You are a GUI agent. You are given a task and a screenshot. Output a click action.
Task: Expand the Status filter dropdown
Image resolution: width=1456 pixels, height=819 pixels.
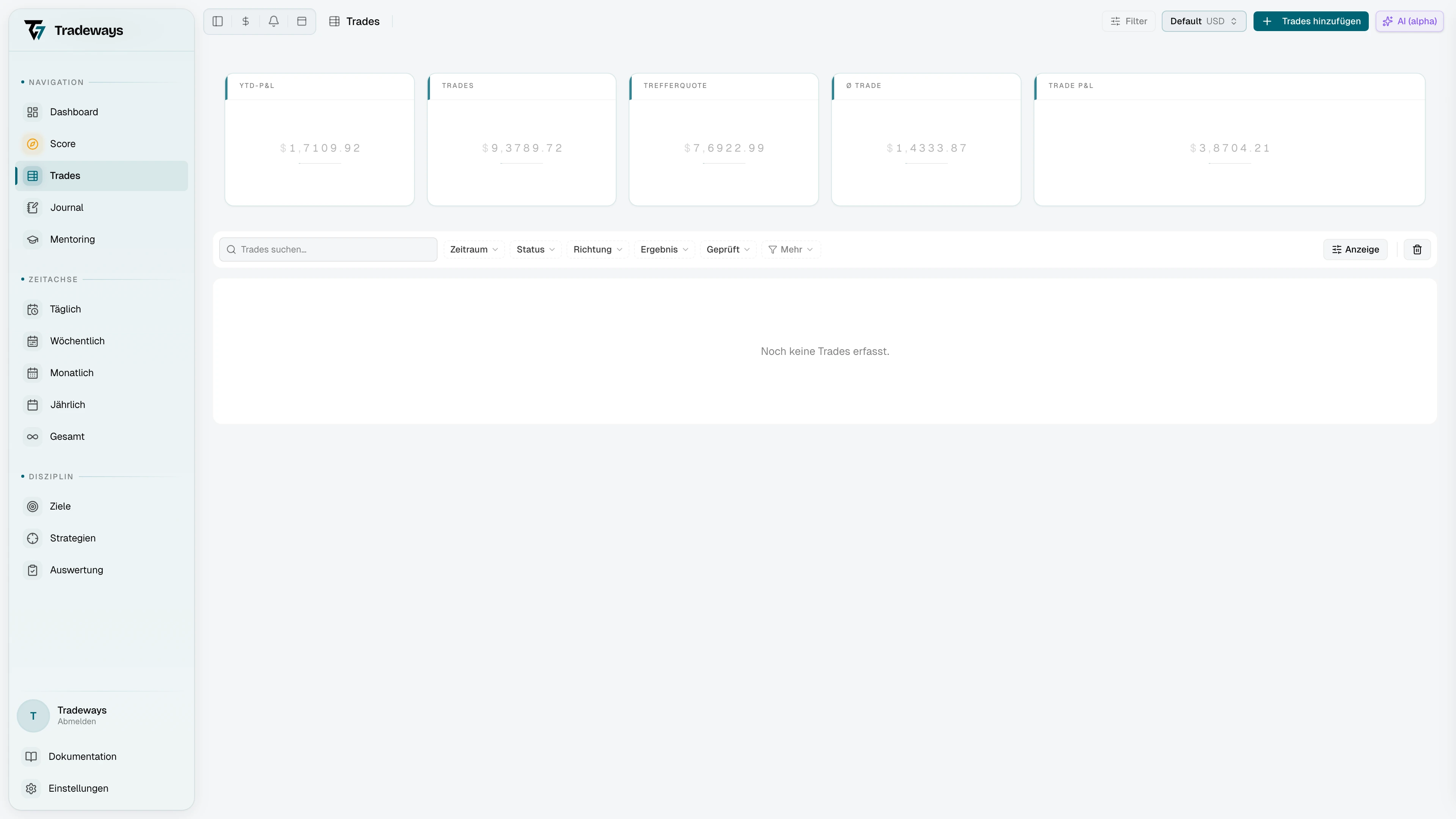click(x=535, y=249)
